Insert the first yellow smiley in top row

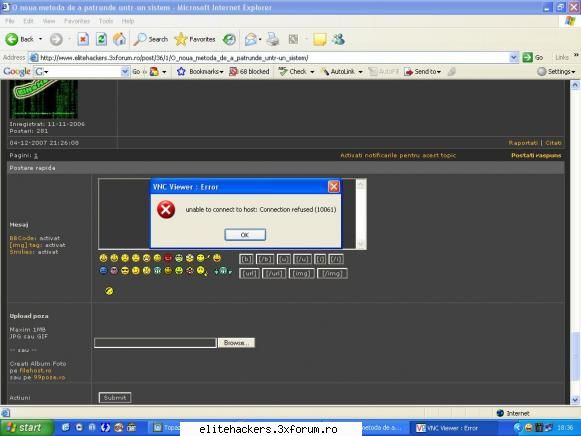103,258
